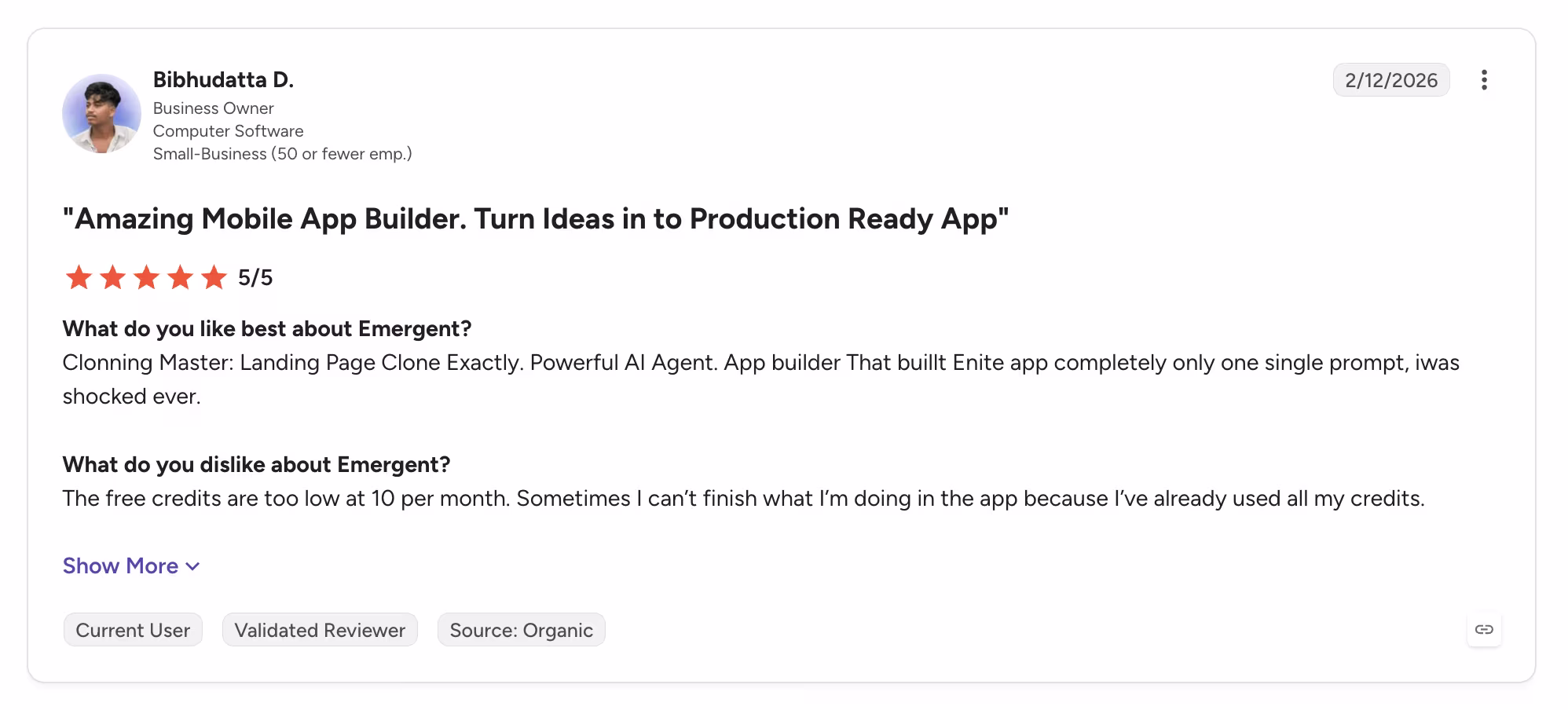
Task: Click the Computer Software industry text
Action: pyautogui.click(x=229, y=131)
